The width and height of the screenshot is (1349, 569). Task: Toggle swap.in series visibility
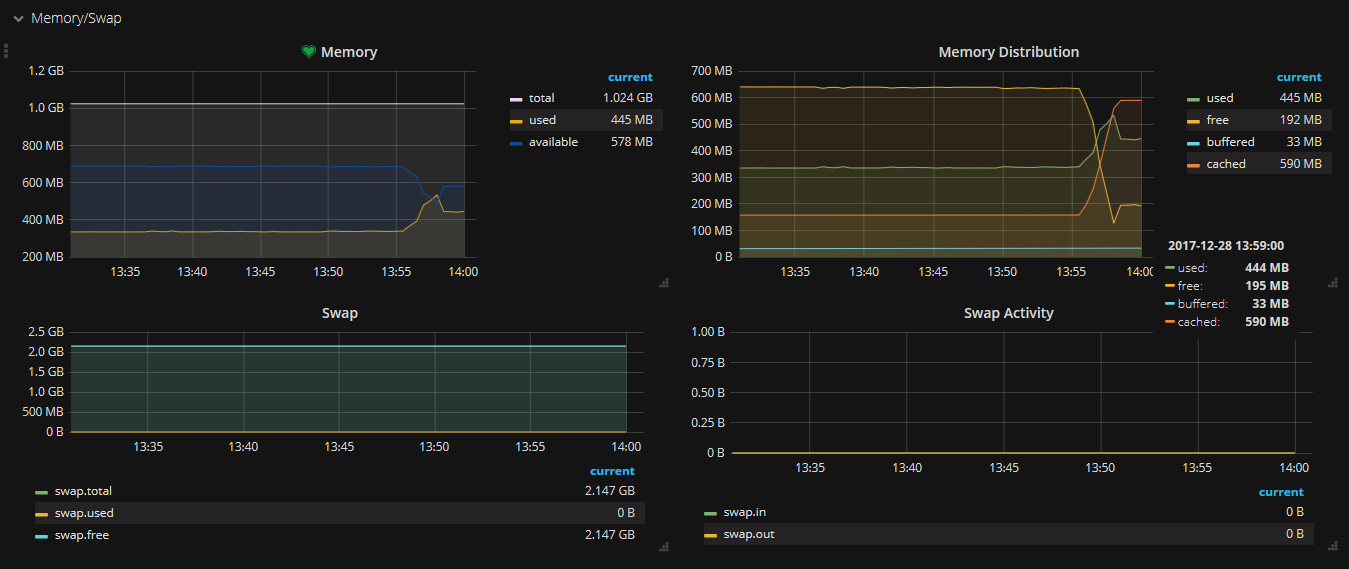coord(745,512)
